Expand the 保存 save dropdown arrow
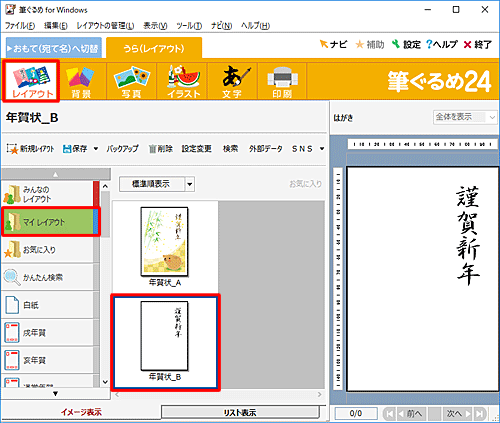Image resolution: width=500 pixels, height=423 pixels. [x=96, y=149]
